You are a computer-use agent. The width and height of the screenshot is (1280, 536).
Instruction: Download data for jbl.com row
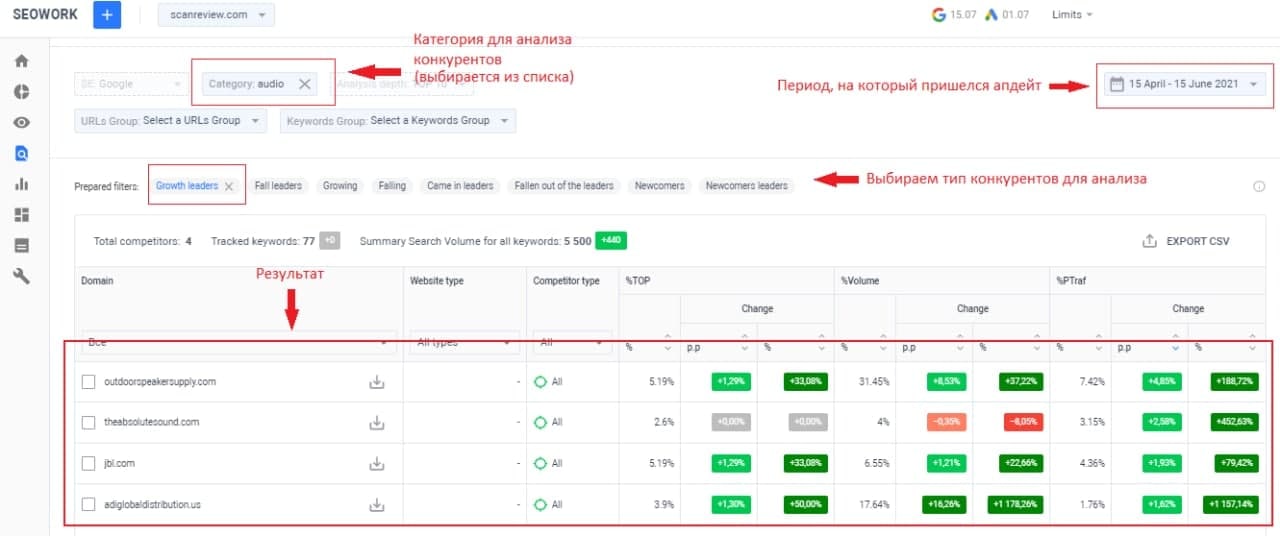(x=377, y=463)
